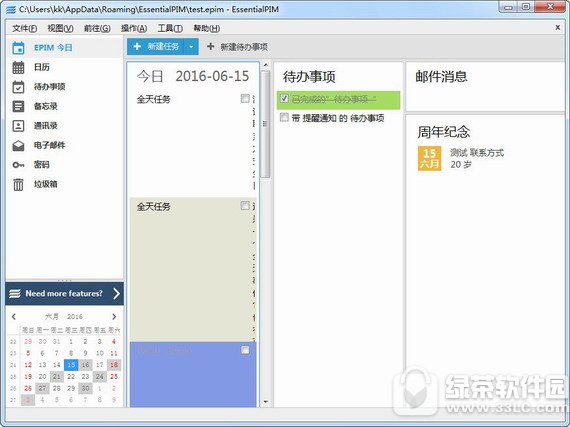Click the task list scroll up arrow

[x=265, y=65]
